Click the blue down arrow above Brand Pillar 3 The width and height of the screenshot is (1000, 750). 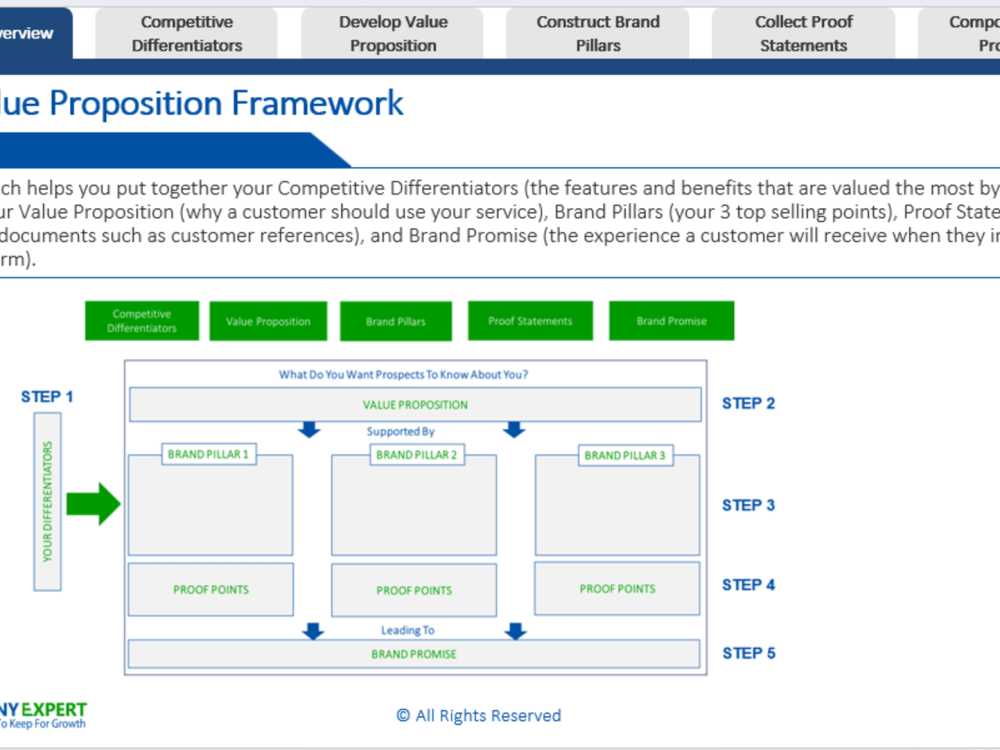pos(515,429)
